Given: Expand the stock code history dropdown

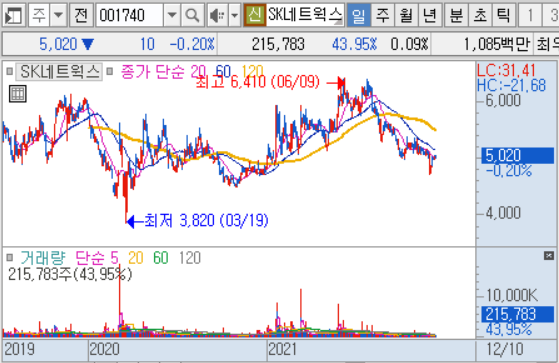Looking at the screenshot, I should click(172, 15).
